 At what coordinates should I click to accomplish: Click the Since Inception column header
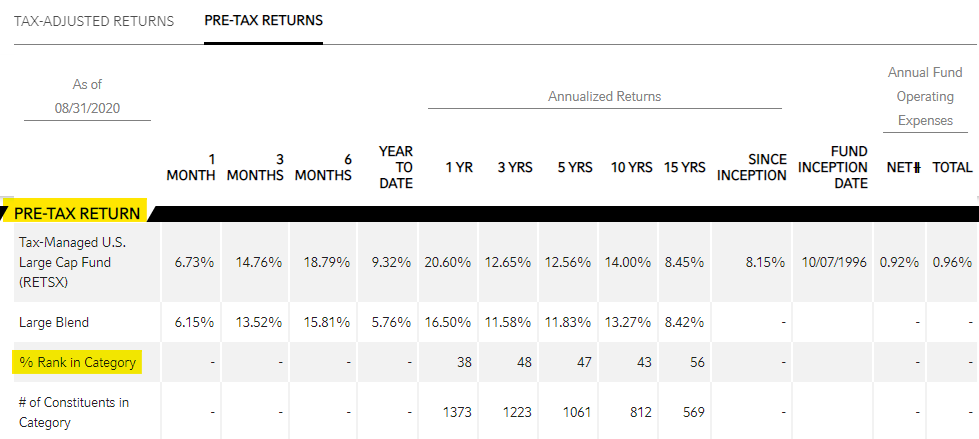[752, 167]
